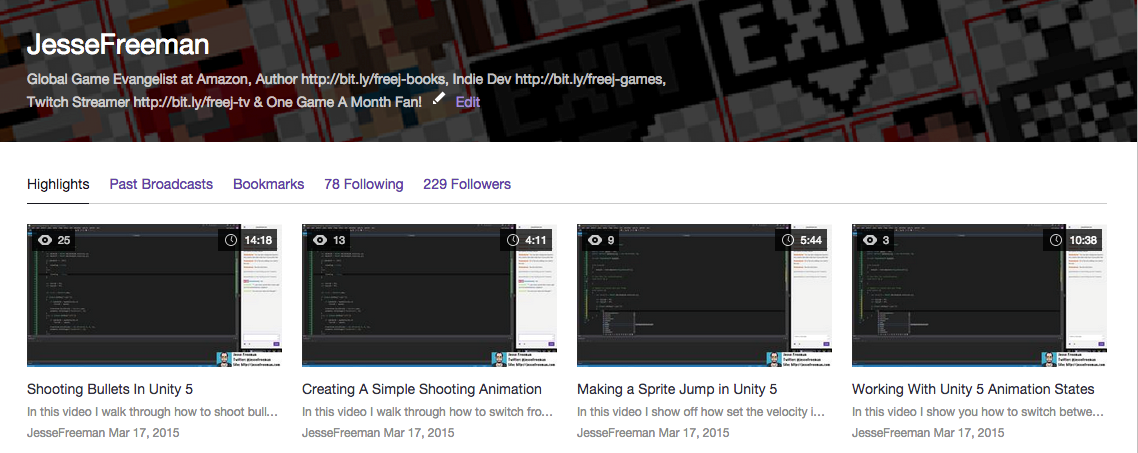The width and height of the screenshot is (1138, 453).
Task: Click the clock icon next to 10:38
Action: pyautogui.click(x=1057, y=240)
